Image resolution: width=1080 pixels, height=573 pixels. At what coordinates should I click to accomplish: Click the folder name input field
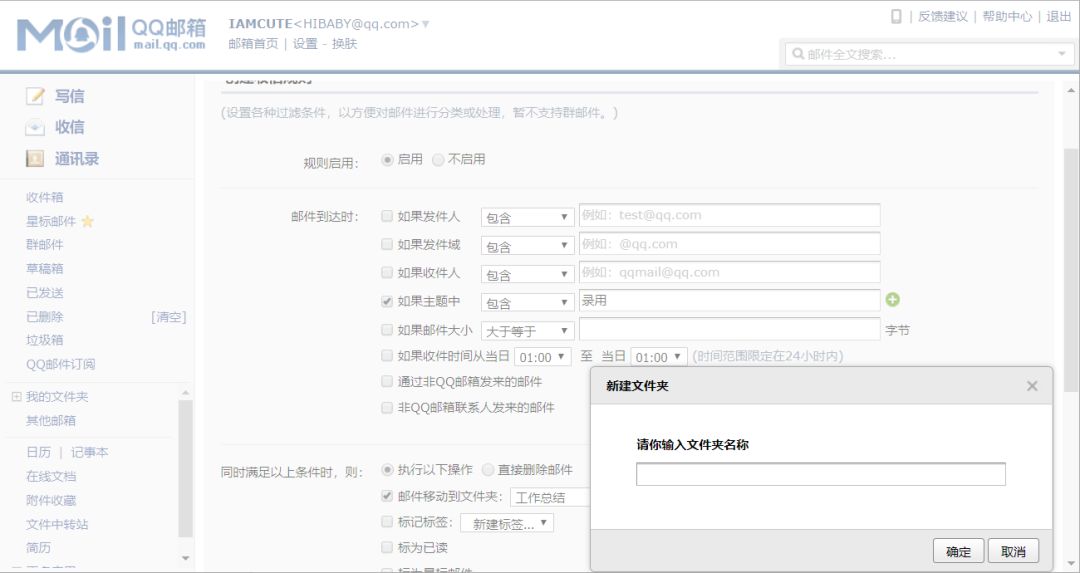tap(820, 474)
